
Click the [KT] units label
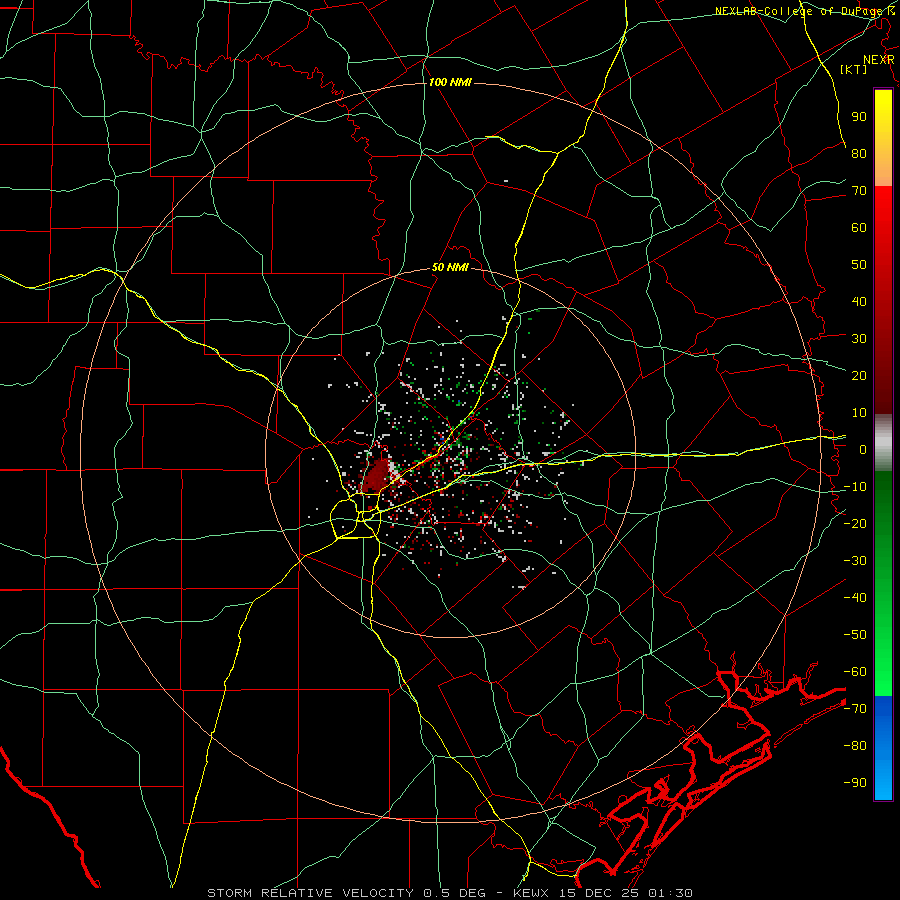(854, 69)
